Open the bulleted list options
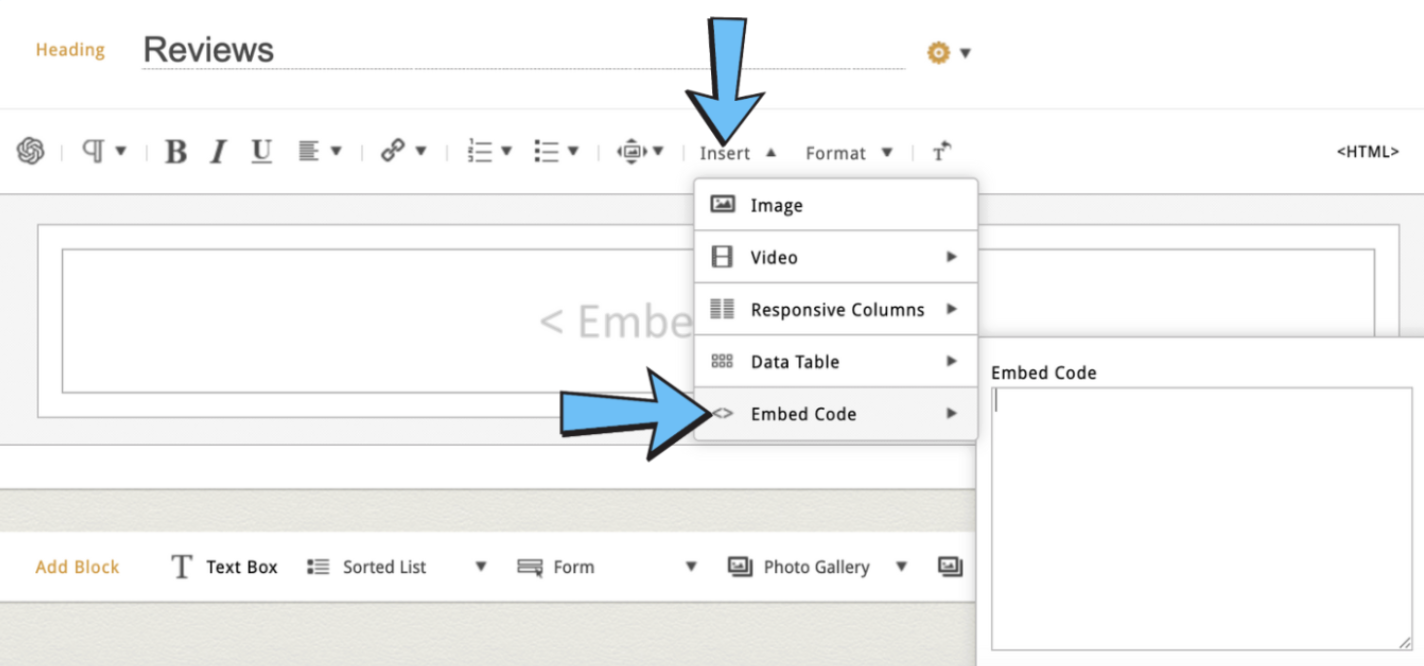This screenshot has width=1424, height=666. point(556,152)
